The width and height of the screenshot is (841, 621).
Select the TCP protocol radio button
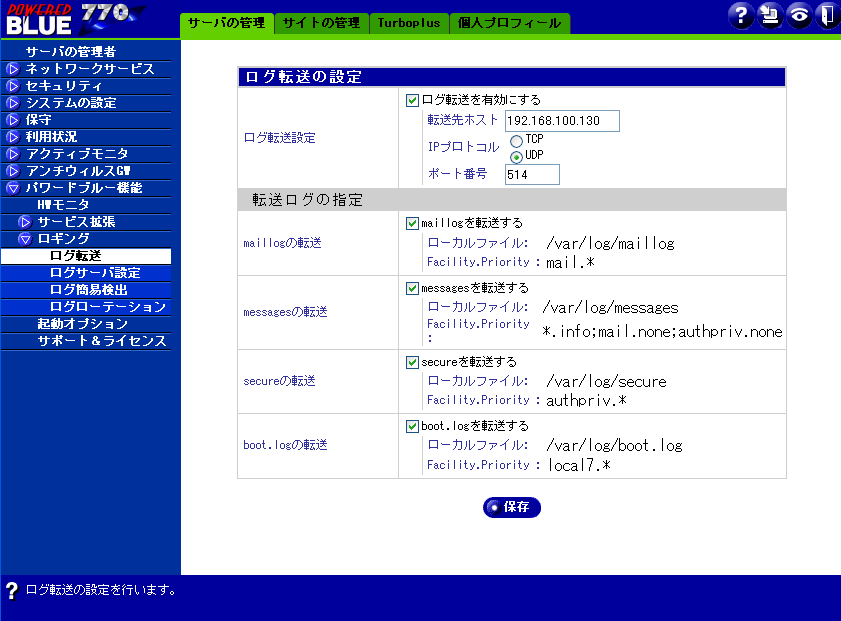[516, 142]
